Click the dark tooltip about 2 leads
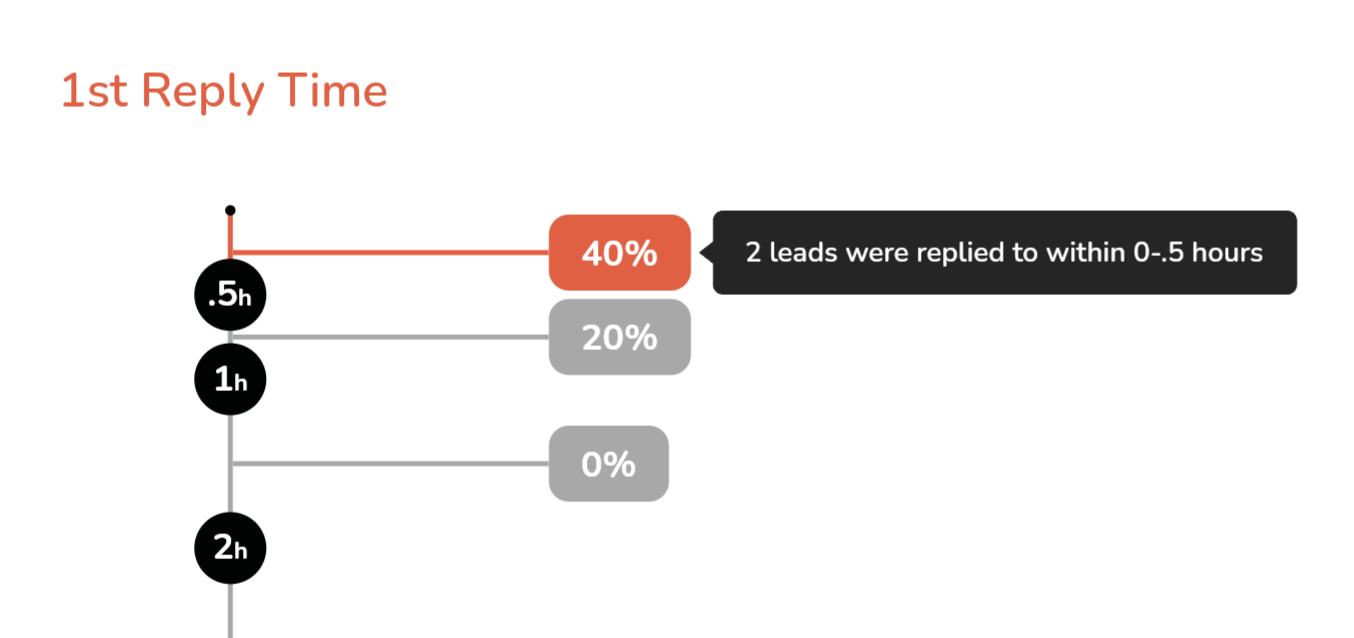Screen dimensions: 1354x638 point(1004,253)
